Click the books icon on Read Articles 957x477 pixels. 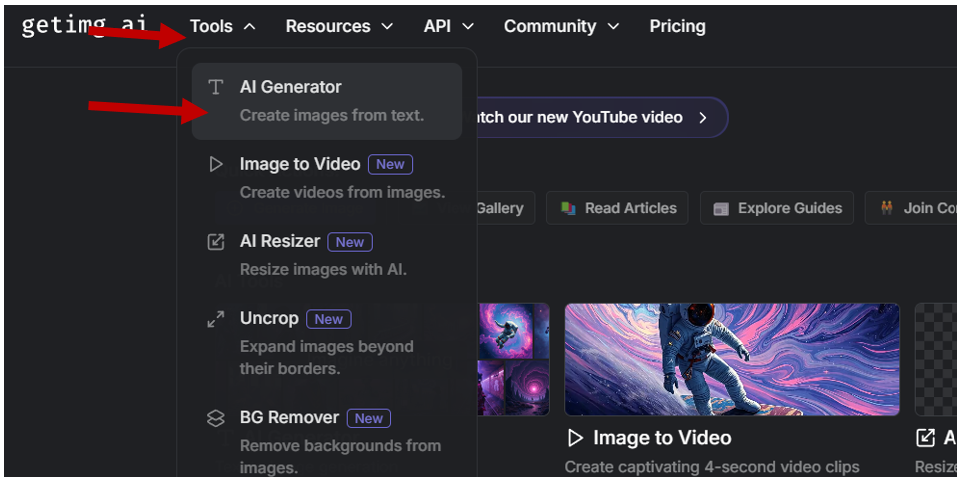pos(568,209)
